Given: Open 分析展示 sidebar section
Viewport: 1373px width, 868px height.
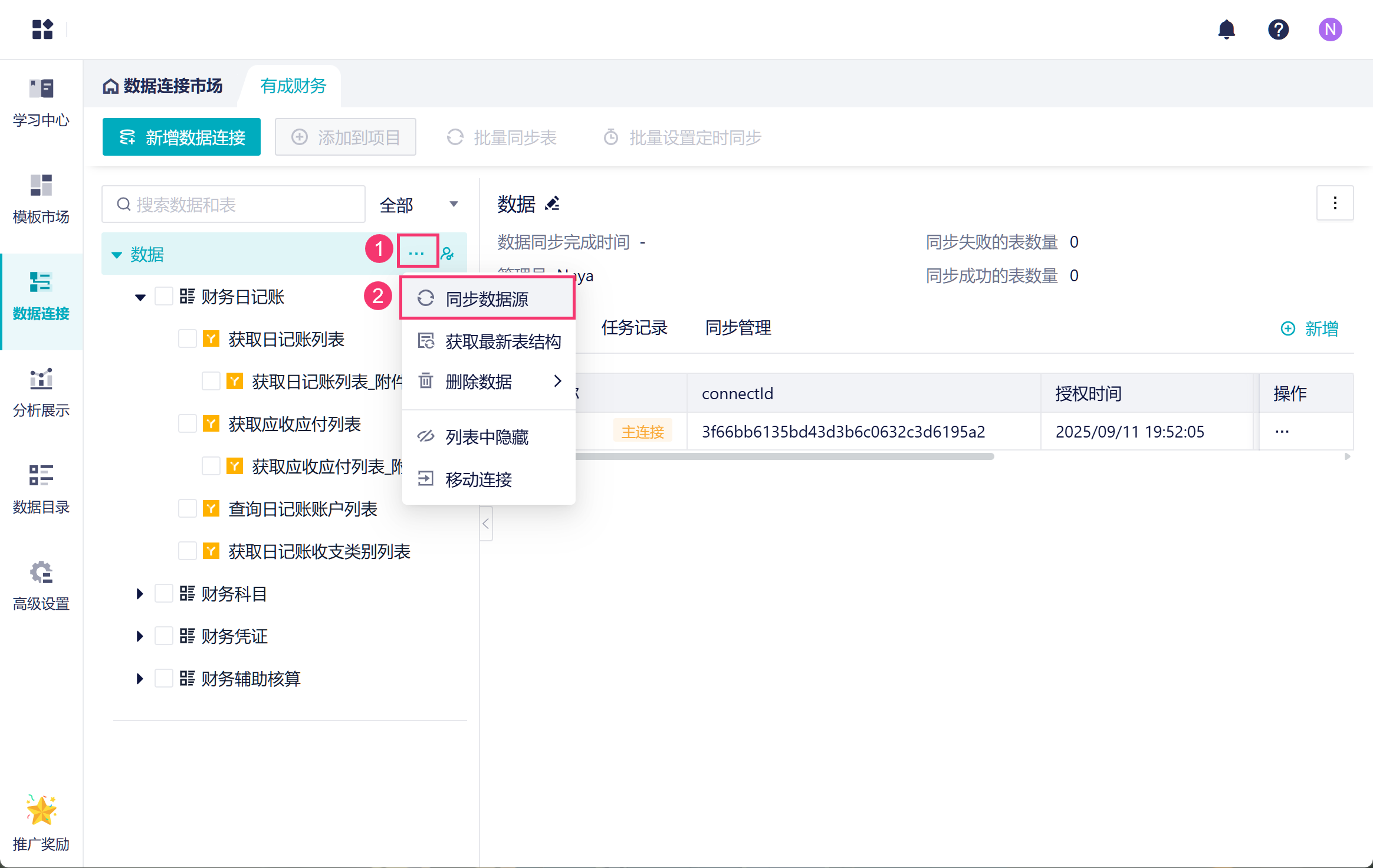Looking at the screenshot, I should click(41, 393).
